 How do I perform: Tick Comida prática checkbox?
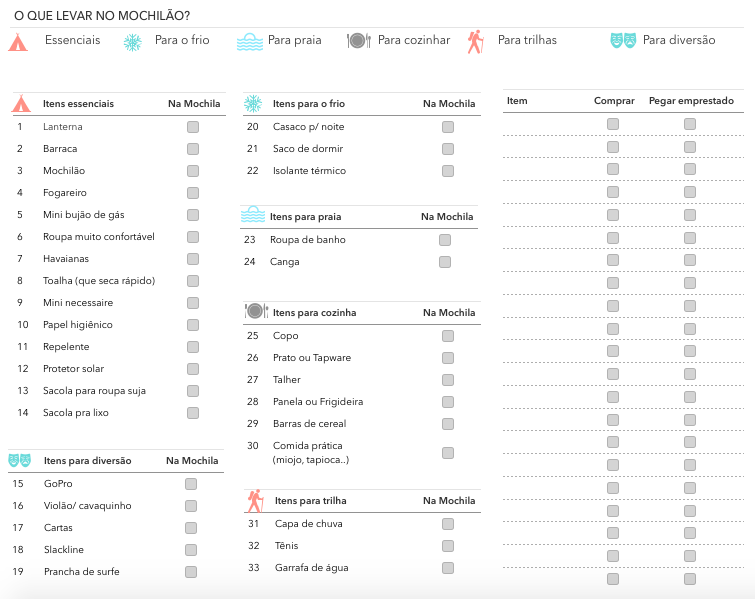(448, 453)
